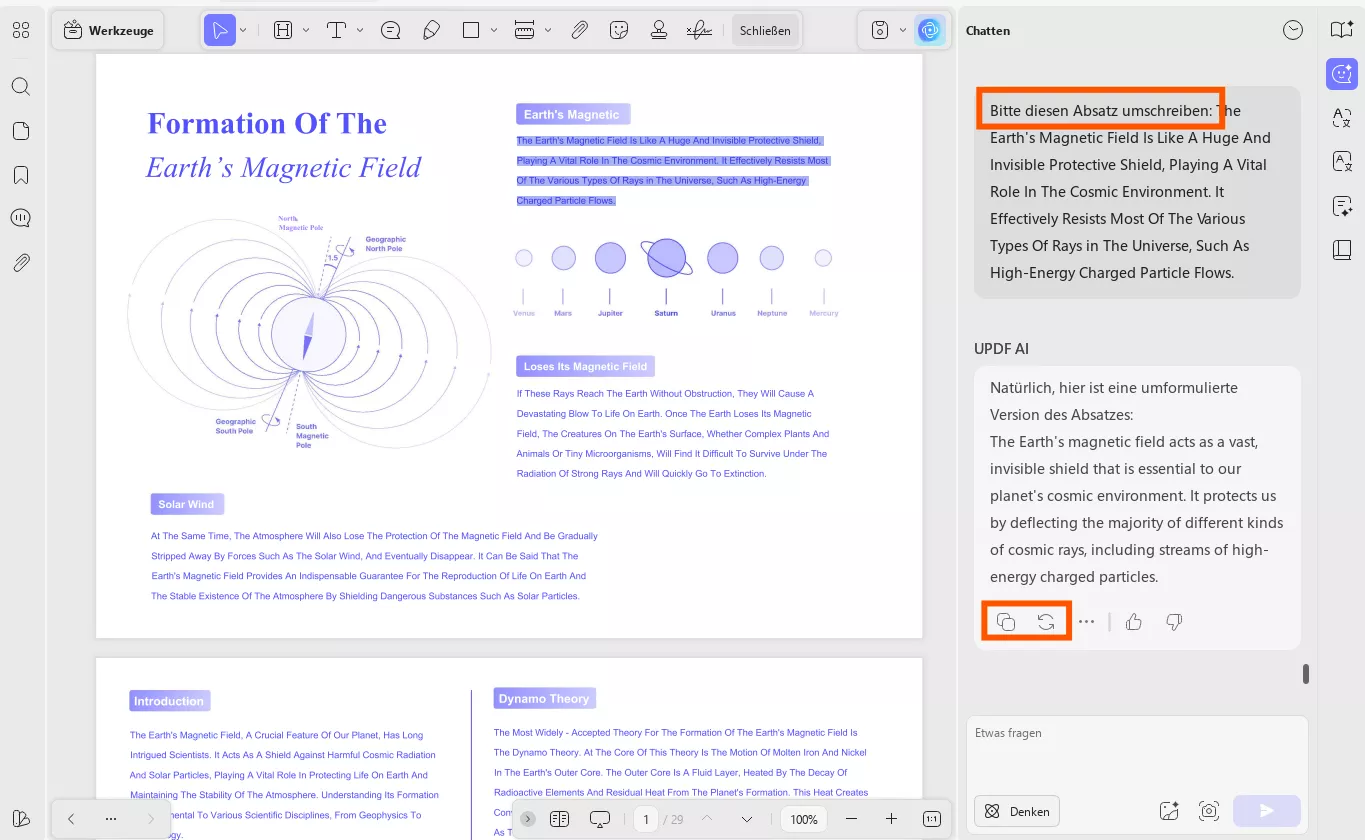1365x840 pixels.
Task: Expand the save options dropdown arrow
Action: [x=903, y=30]
